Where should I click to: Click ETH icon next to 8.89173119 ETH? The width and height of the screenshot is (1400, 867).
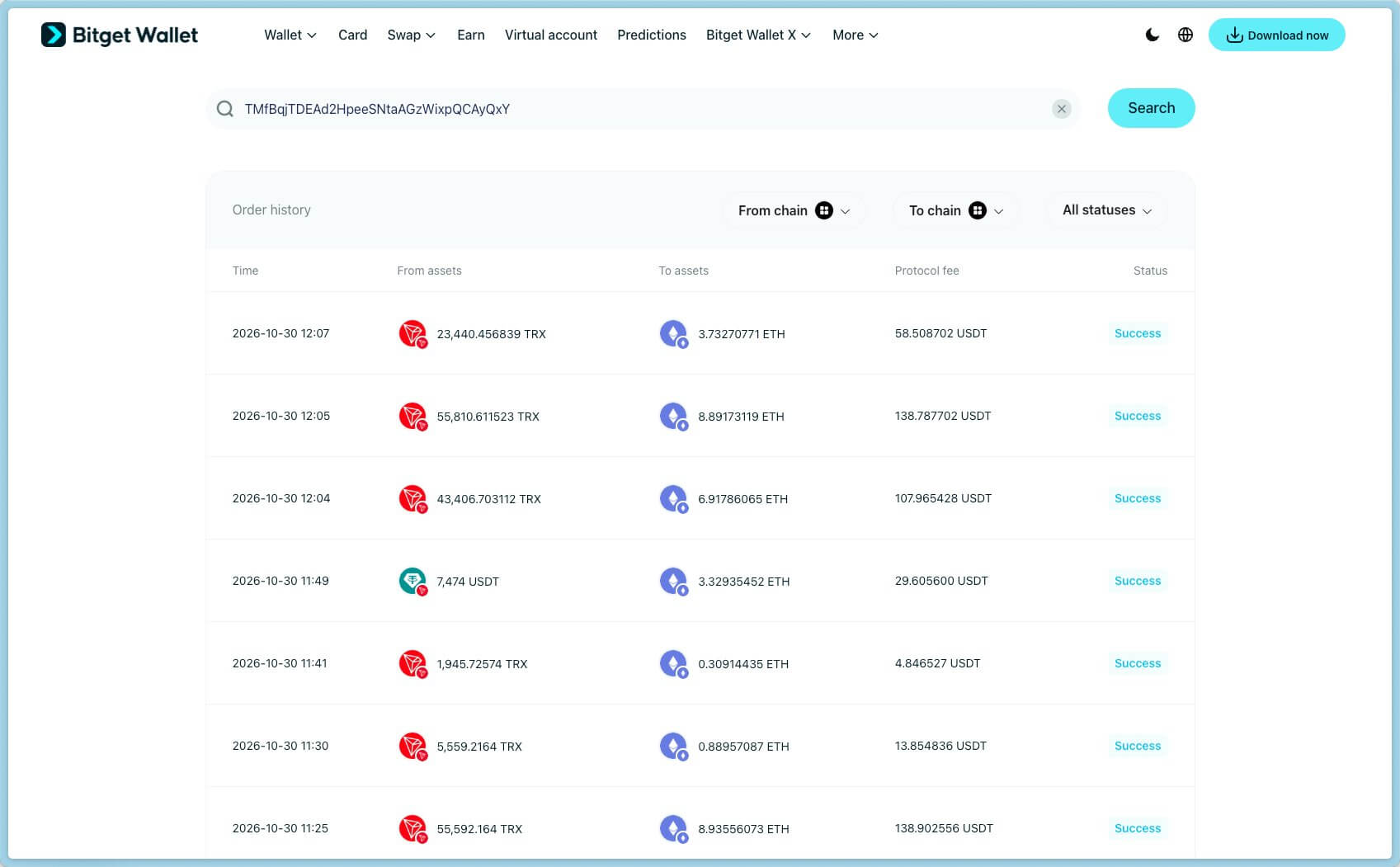674,416
